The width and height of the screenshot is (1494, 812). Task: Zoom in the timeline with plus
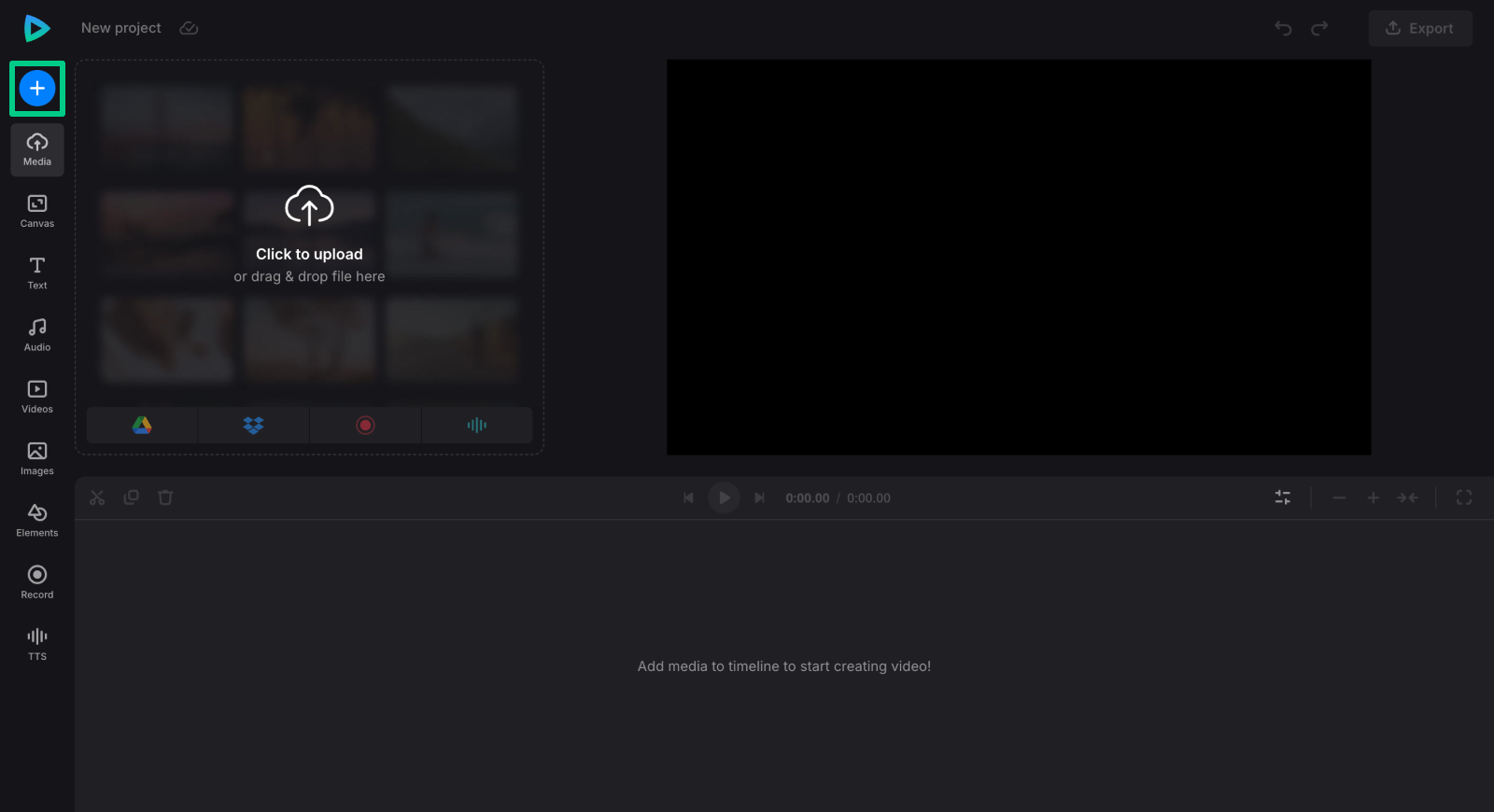1374,498
